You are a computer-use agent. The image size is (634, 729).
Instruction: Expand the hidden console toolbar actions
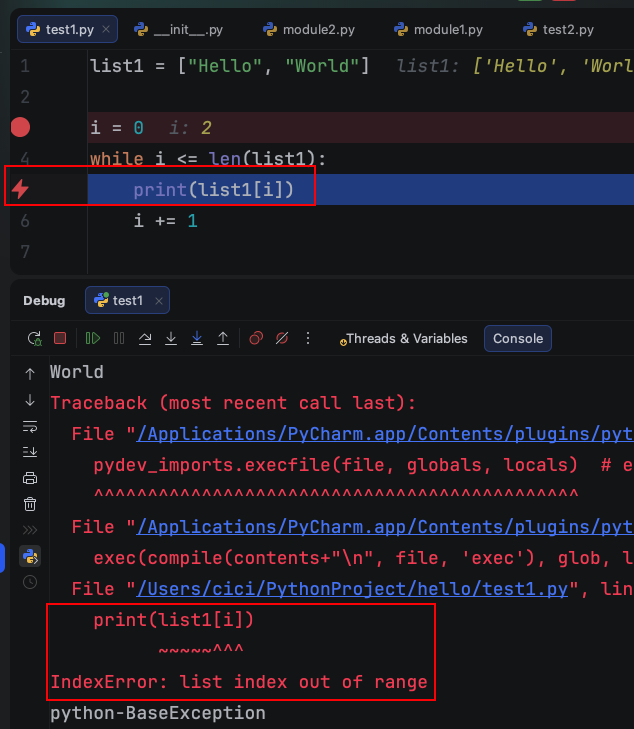[30, 529]
